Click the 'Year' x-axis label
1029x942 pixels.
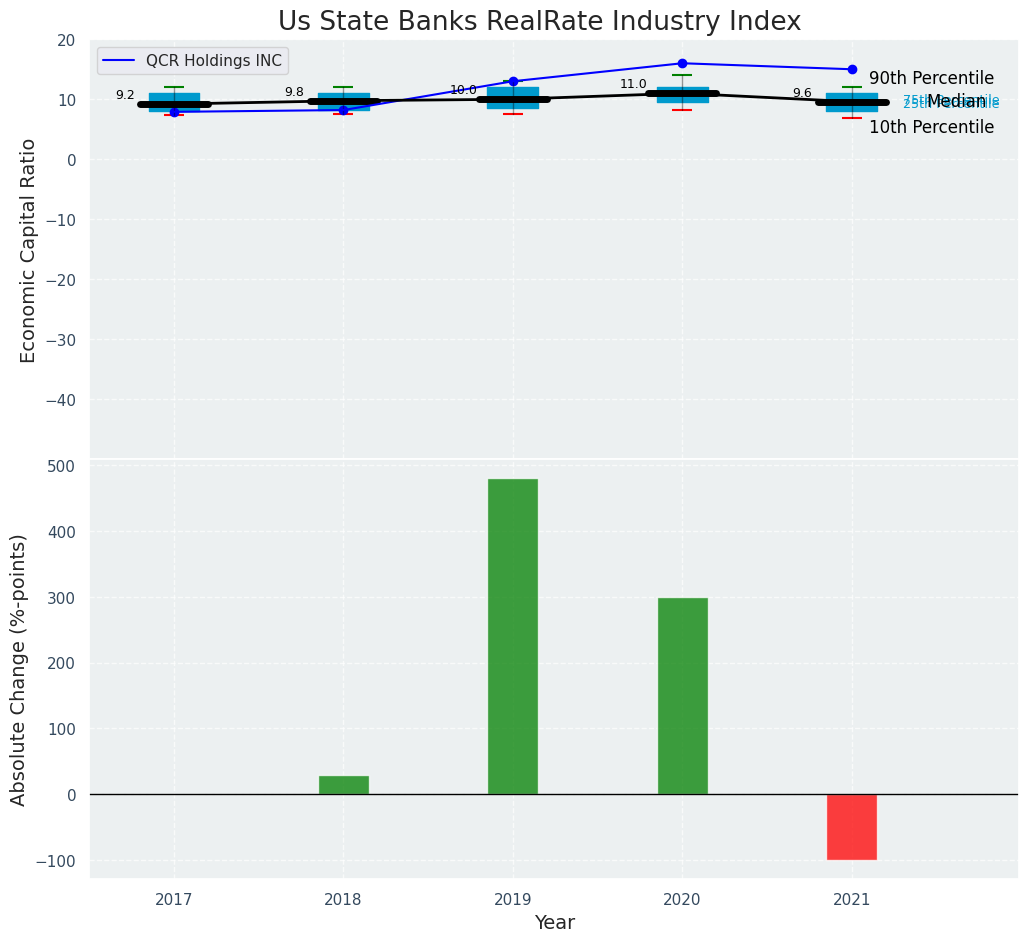[x=555, y=922]
